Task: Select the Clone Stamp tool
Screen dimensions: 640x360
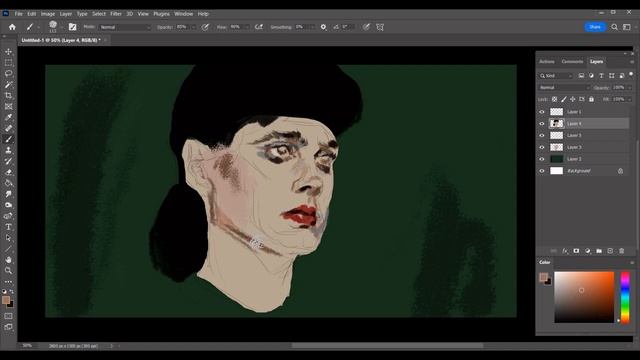Action: [8, 150]
